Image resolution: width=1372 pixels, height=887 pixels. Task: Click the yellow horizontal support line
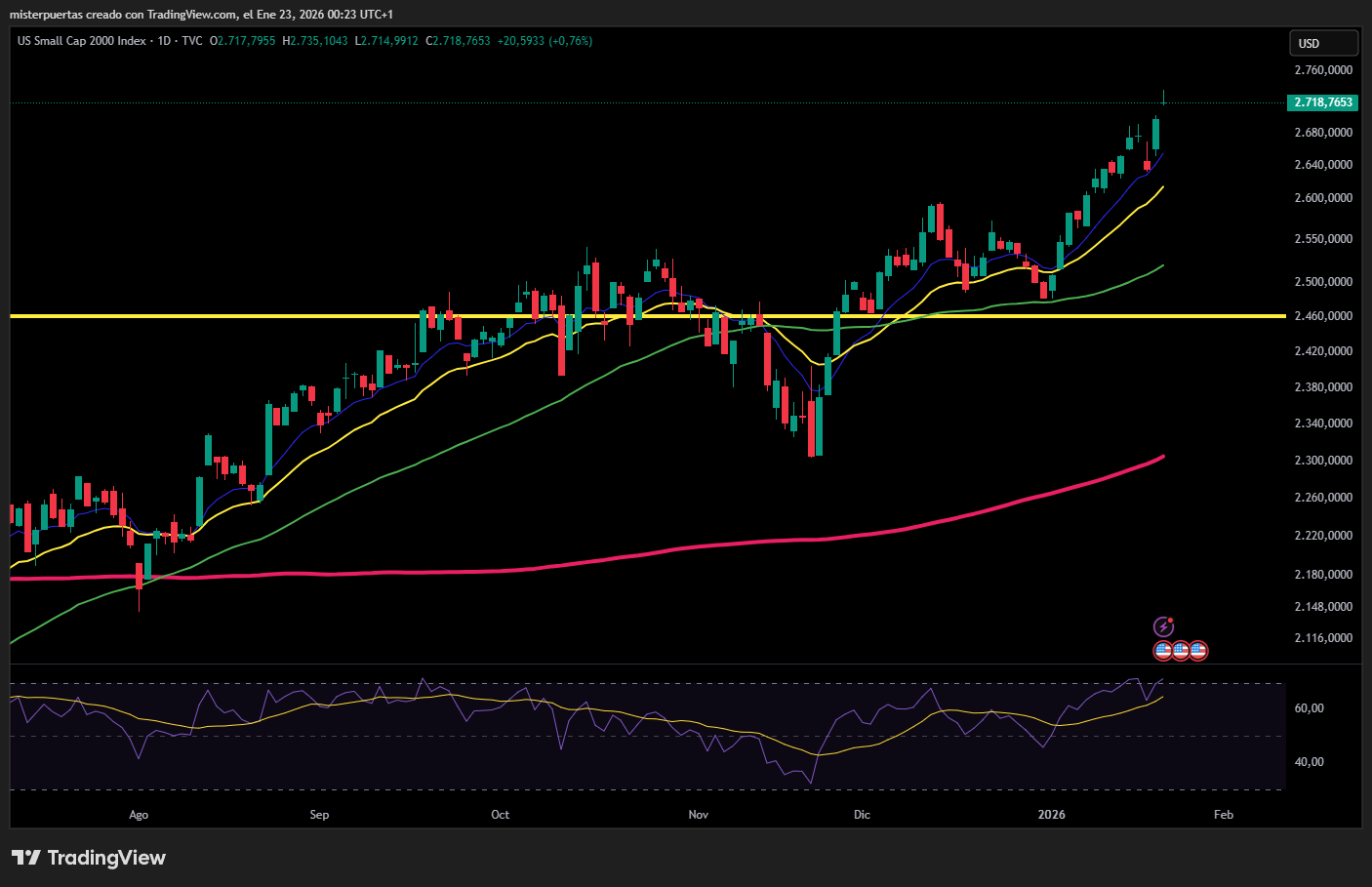click(648, 316)
